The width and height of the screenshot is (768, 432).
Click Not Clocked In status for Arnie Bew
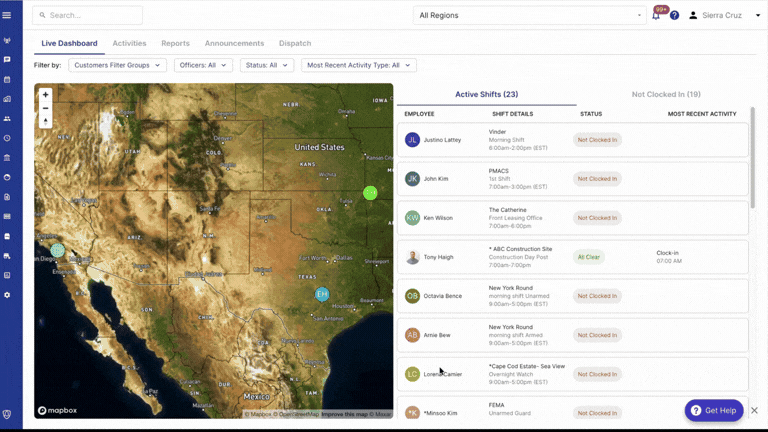597,335
